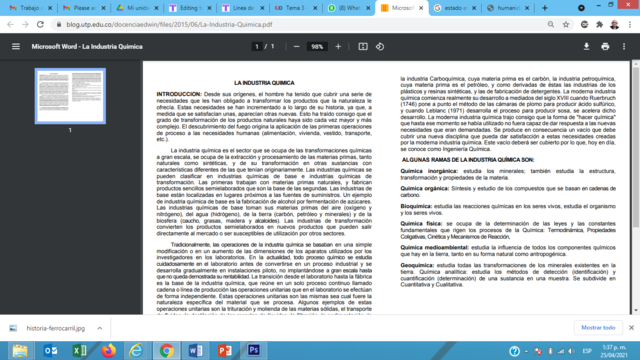Open download options for historia-ferrocarril.jpg
Screen dimensions: 640x360
(100, 328)
